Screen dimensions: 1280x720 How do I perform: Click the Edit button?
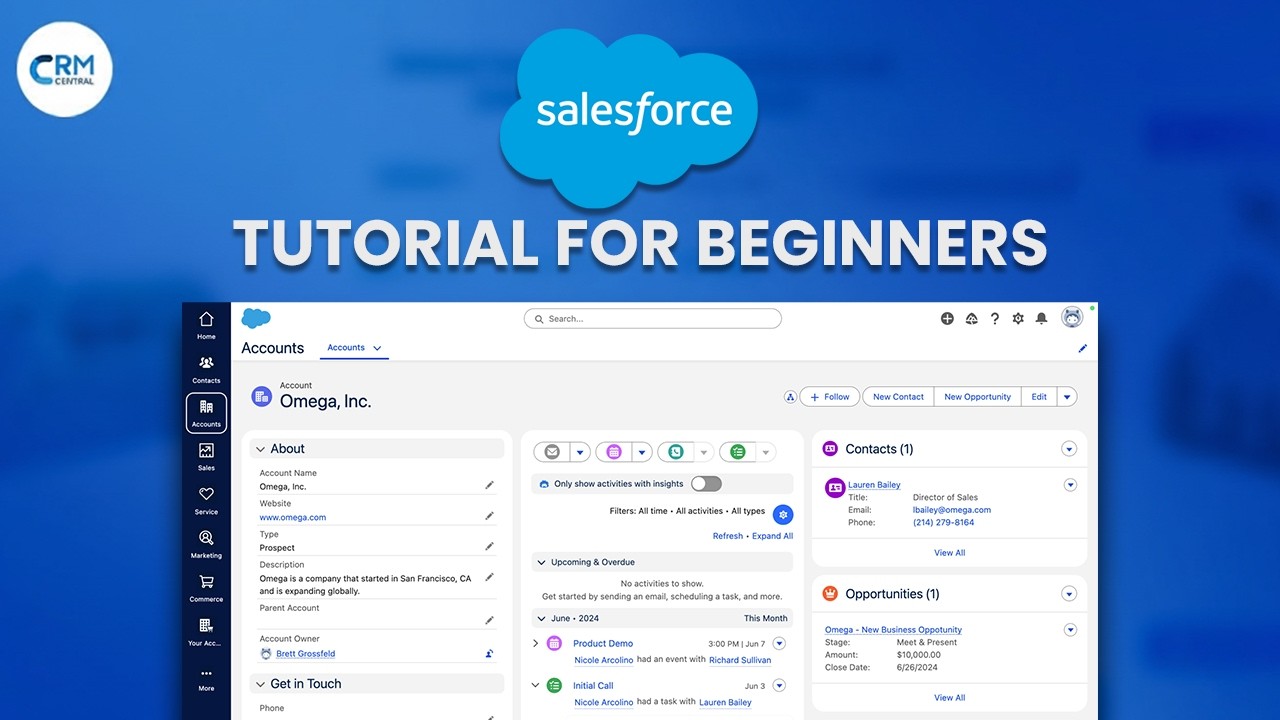[1039, 397]
